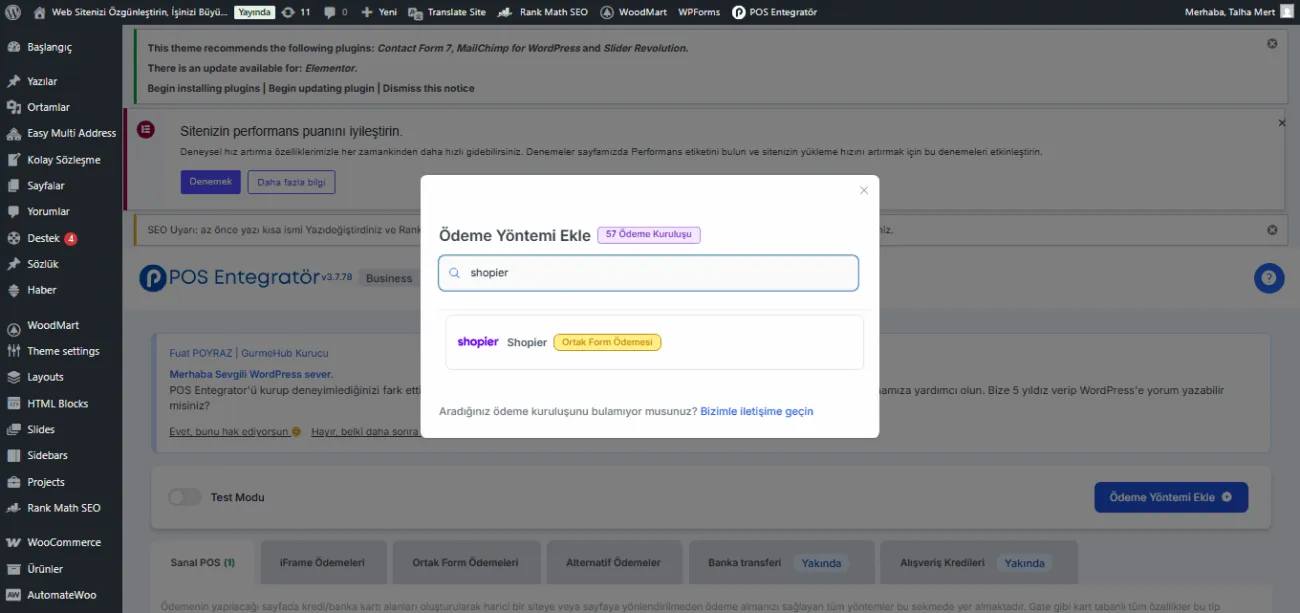Close the Ödeme Yöntemi Ekle dialog
The width and height of the screenshot is (1300, 613).
[864, 190]
